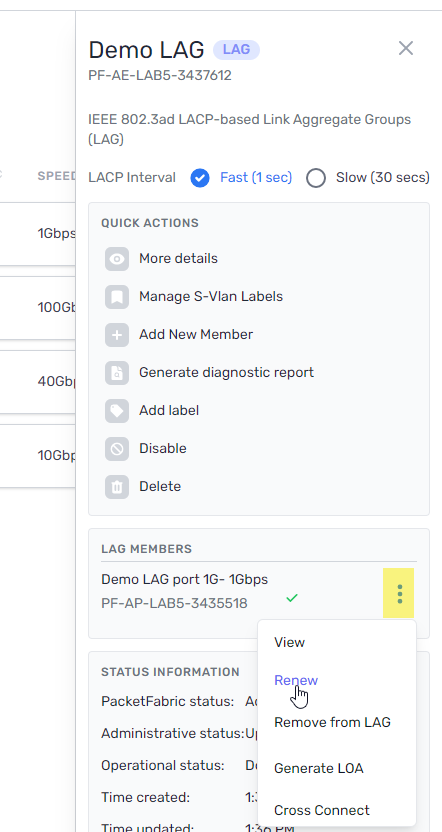
Task: Select Fast (1 sec) LACP interval
Action: point(200,178)
